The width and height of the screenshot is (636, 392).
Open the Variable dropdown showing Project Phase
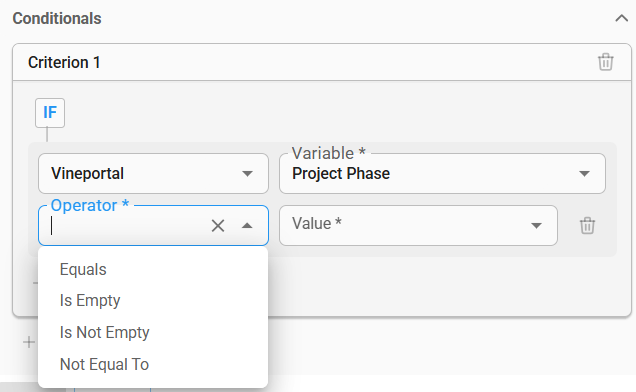pyautogui.click(x=443, y=173)
